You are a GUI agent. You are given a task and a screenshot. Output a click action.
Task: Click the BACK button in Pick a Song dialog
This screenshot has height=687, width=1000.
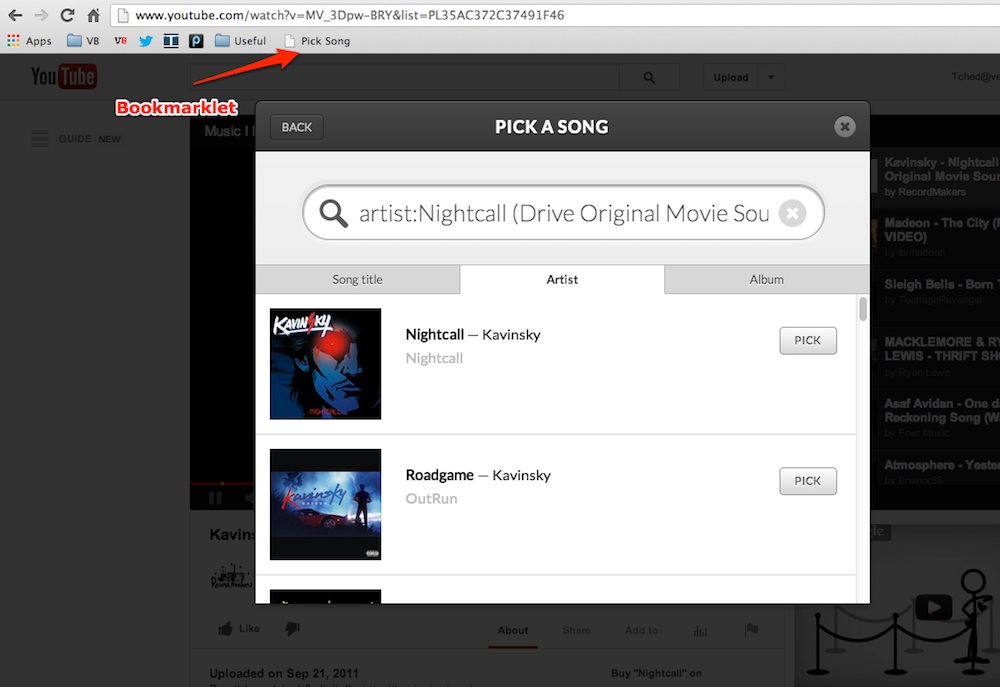[x=297, y=127]
